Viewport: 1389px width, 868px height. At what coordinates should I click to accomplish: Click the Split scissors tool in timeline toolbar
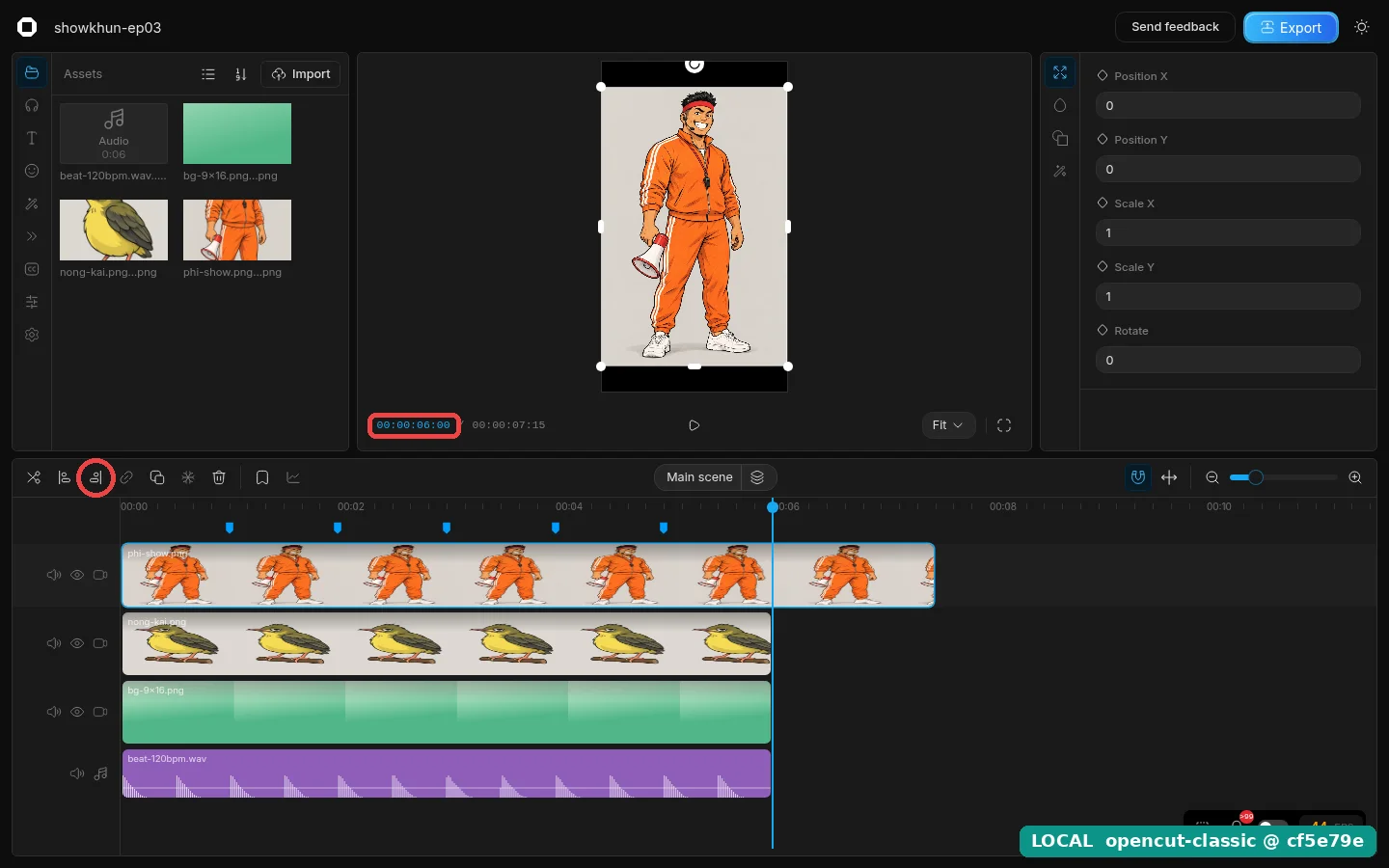[x=34, y=477]
